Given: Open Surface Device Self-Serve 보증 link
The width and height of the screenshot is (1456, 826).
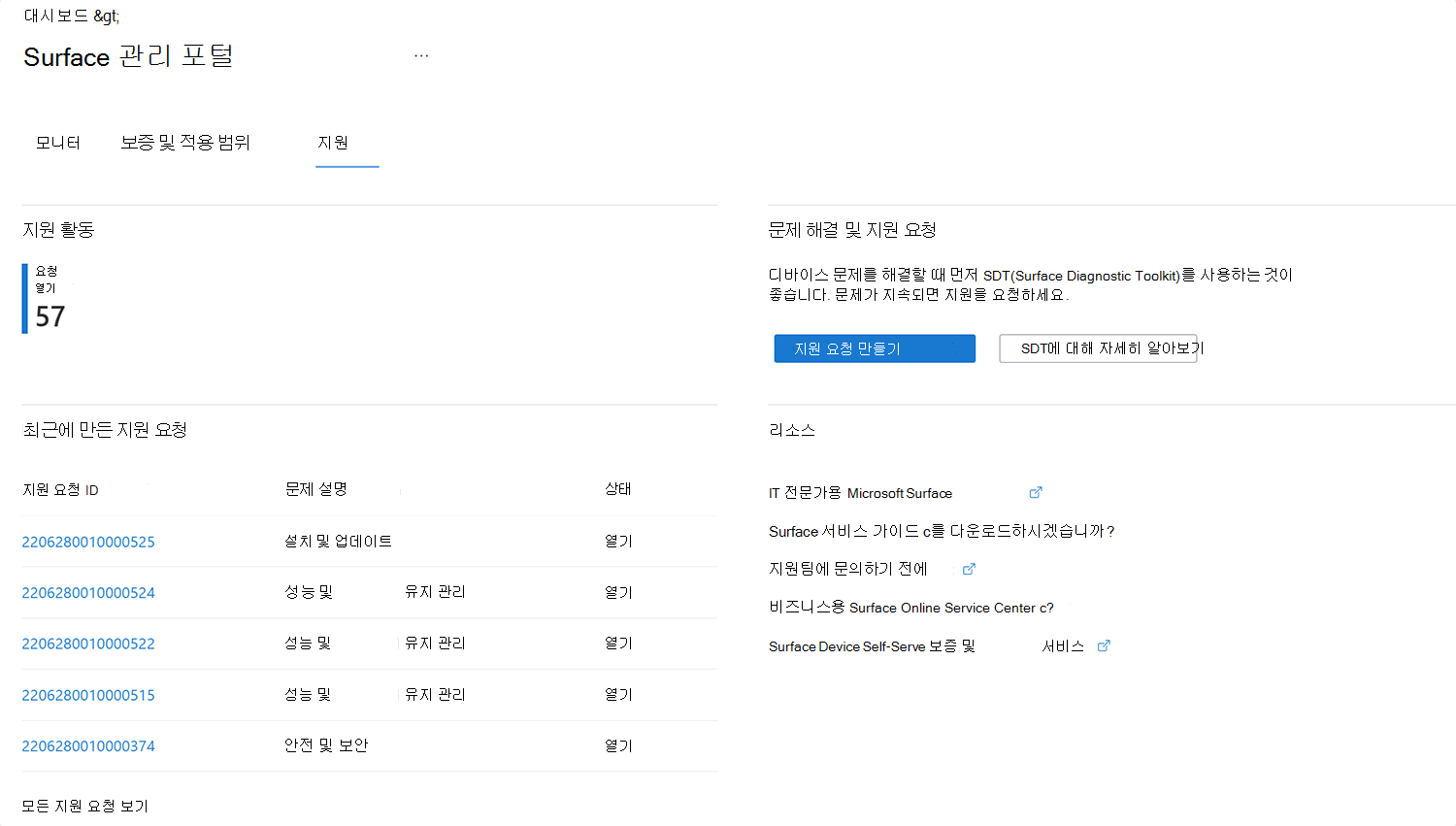Looking at the screenshot, I should tap(926, 646).
